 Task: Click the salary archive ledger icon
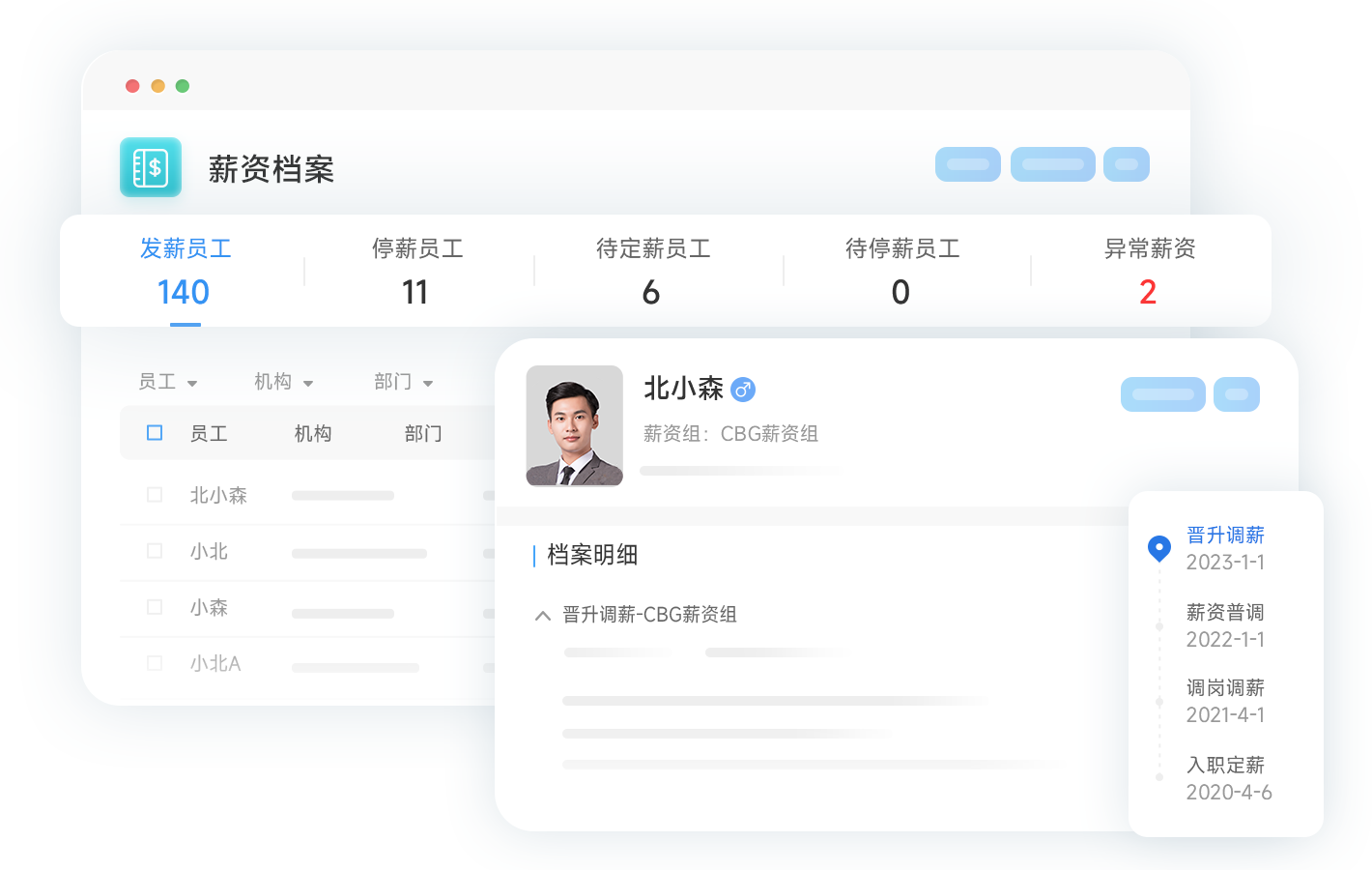[151, 167]
